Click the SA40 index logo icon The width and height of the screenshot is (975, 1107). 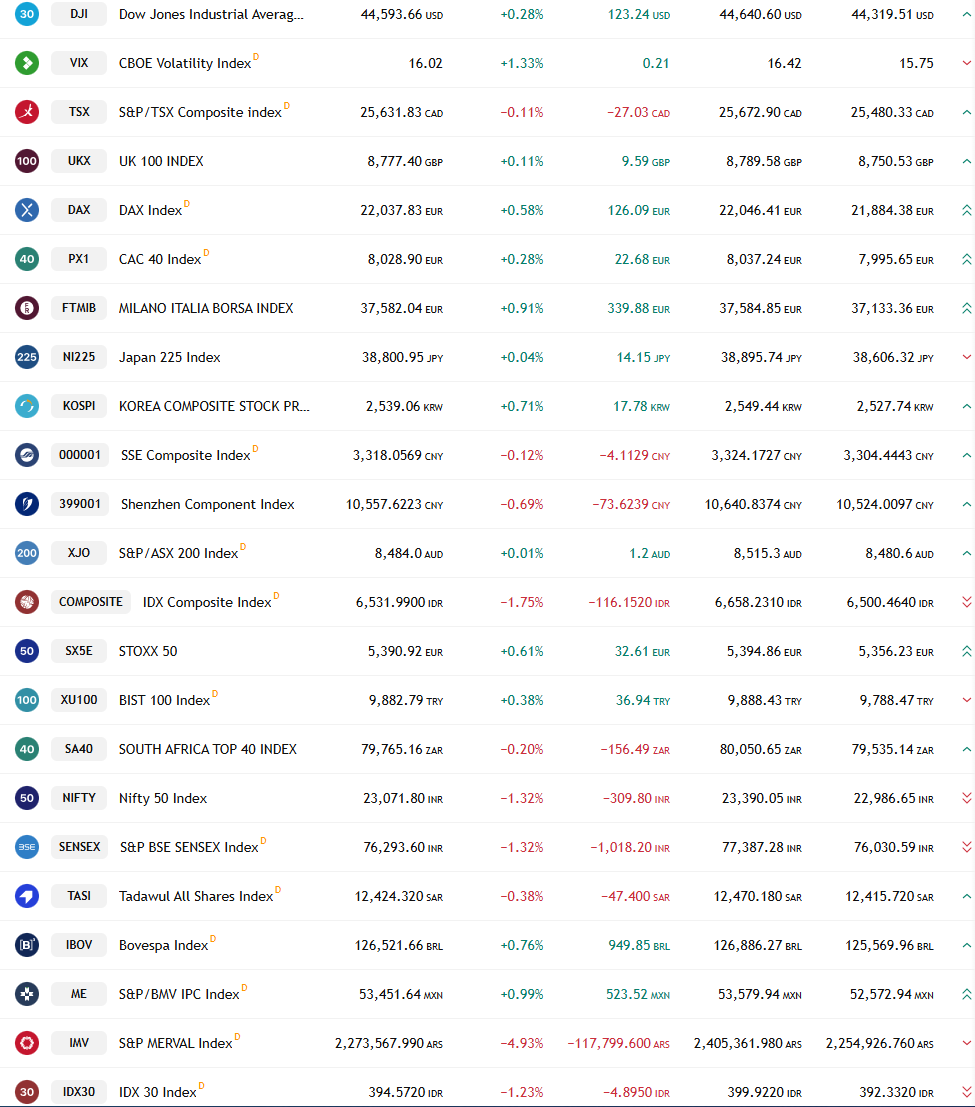click(27, 748)
